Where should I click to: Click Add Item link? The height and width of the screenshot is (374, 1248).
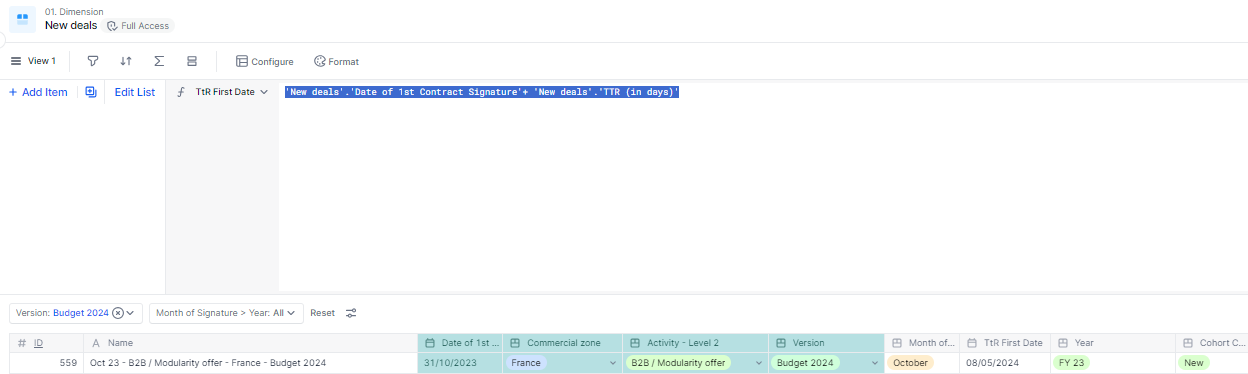coord(38,92)
